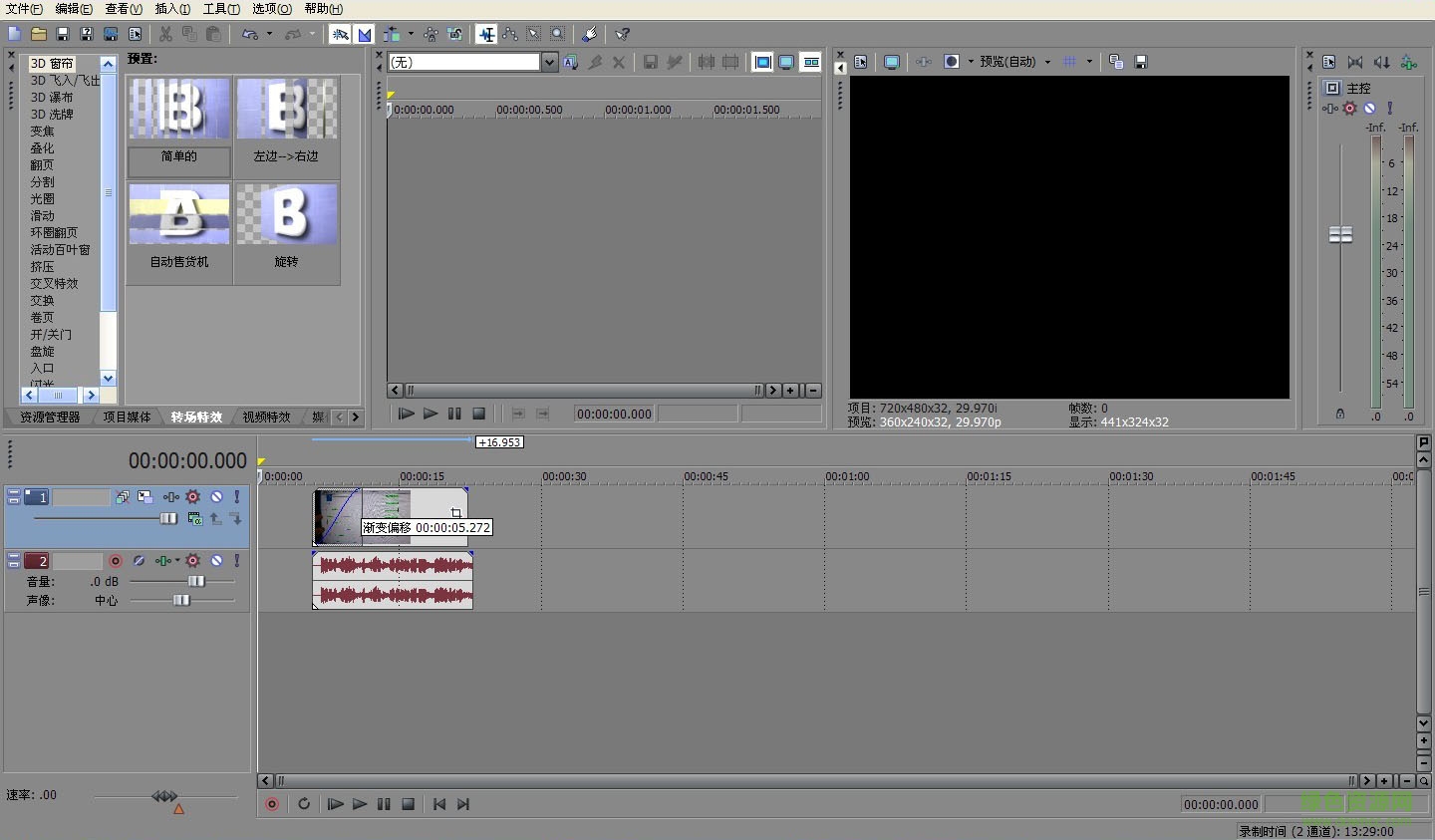The height and width of the screenshot is (840, 1435).
Task: Open the 插入 (Insert) menu
Action: pos(172,9)
